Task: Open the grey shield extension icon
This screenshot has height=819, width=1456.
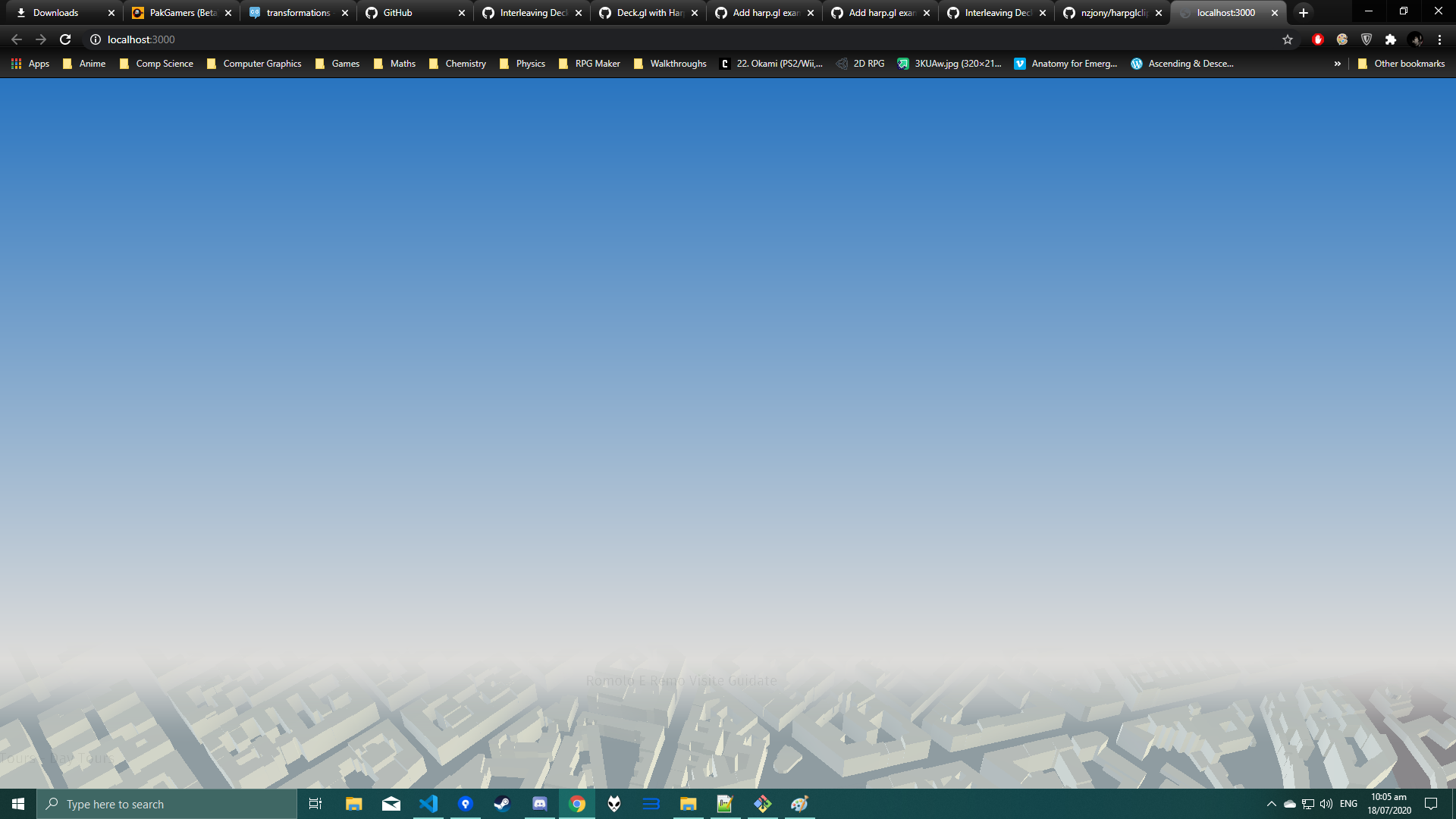Action: [x=1367, y=39]
